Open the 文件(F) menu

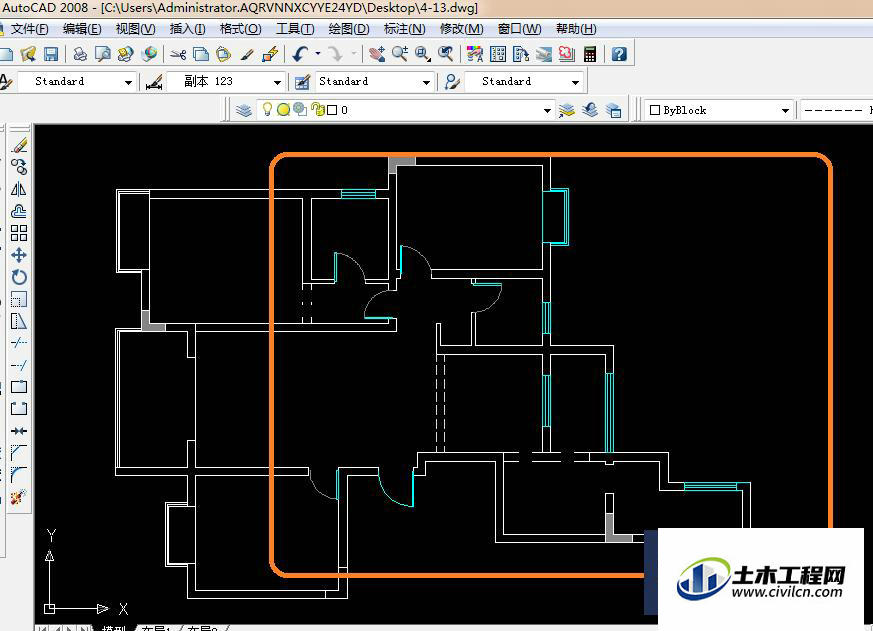pos(30,29)
